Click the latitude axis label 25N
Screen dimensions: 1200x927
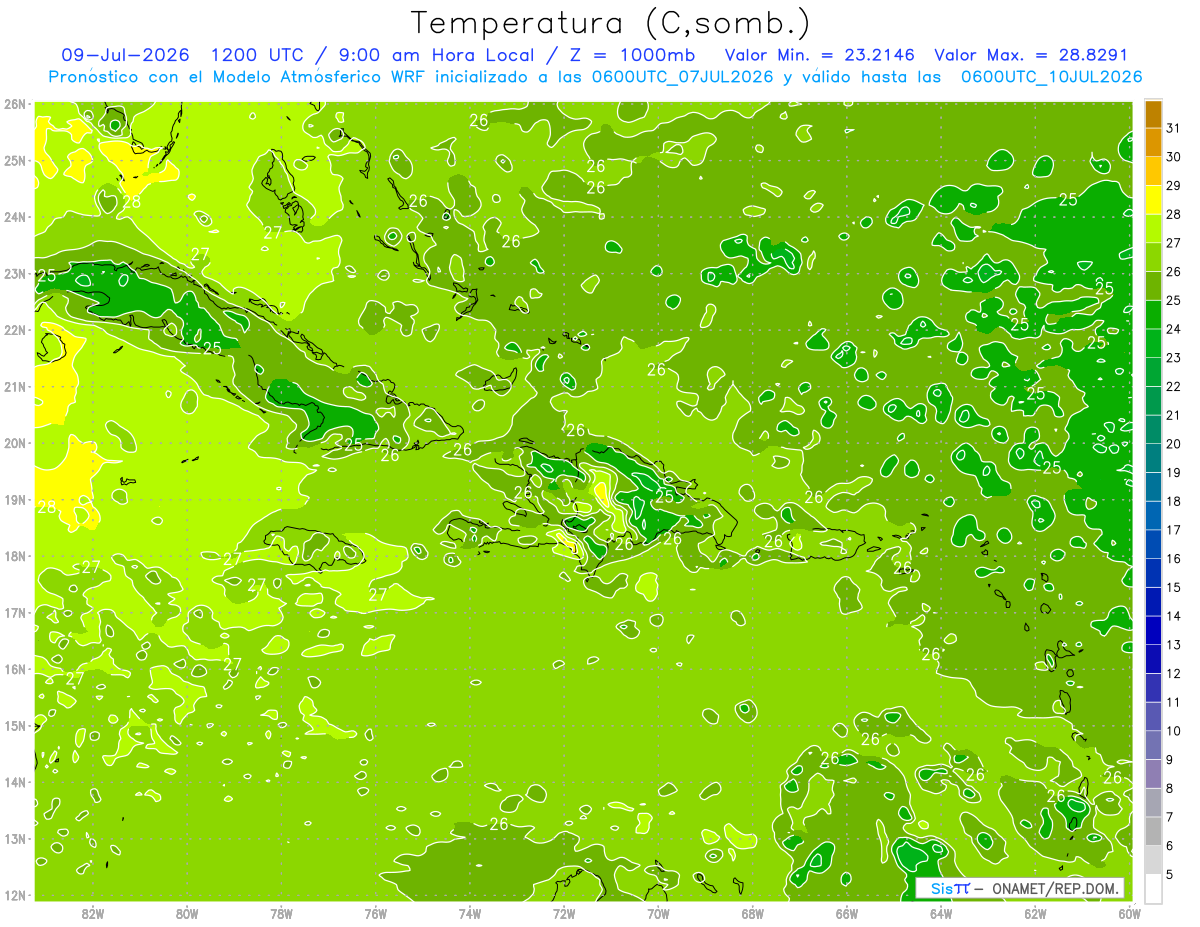14,160
